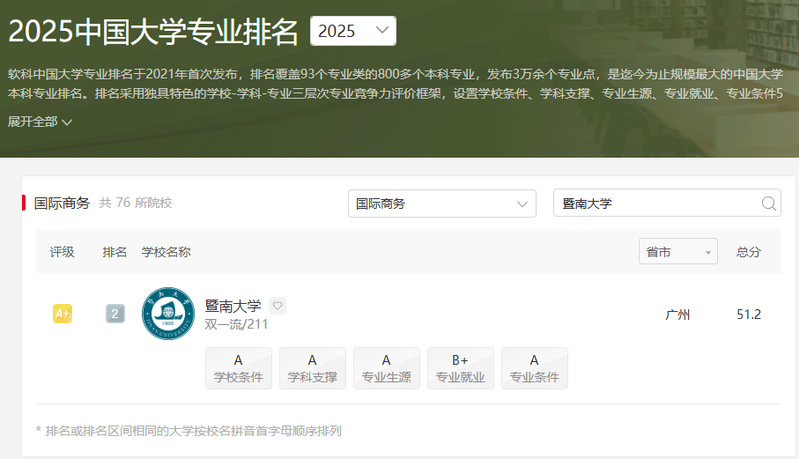The image size is (799, 459).
Task: Open the 暨南大学 school name link
Action: coord(233,306)
